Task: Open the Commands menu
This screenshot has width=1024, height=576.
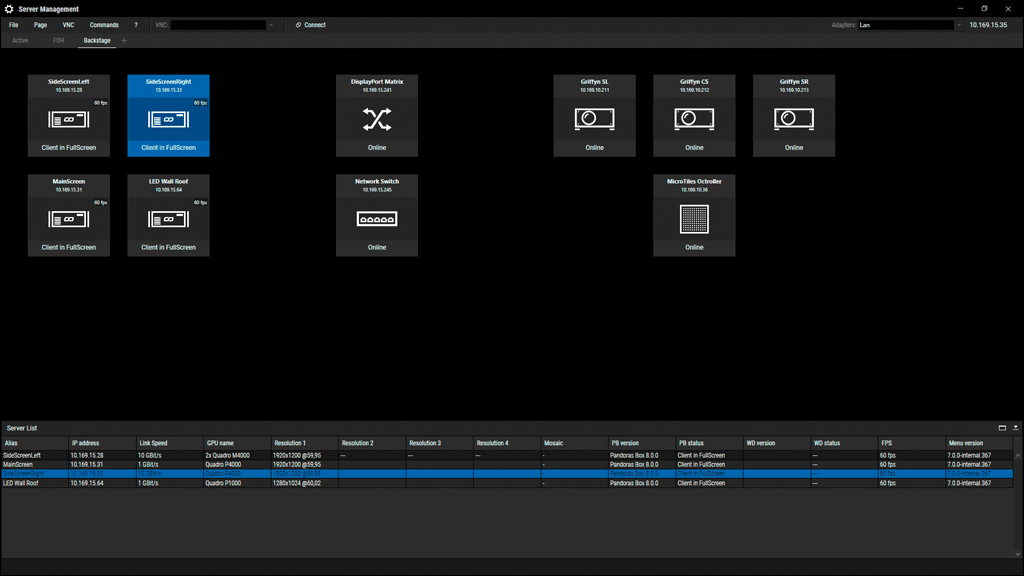Action: click(x=104, y=25)
